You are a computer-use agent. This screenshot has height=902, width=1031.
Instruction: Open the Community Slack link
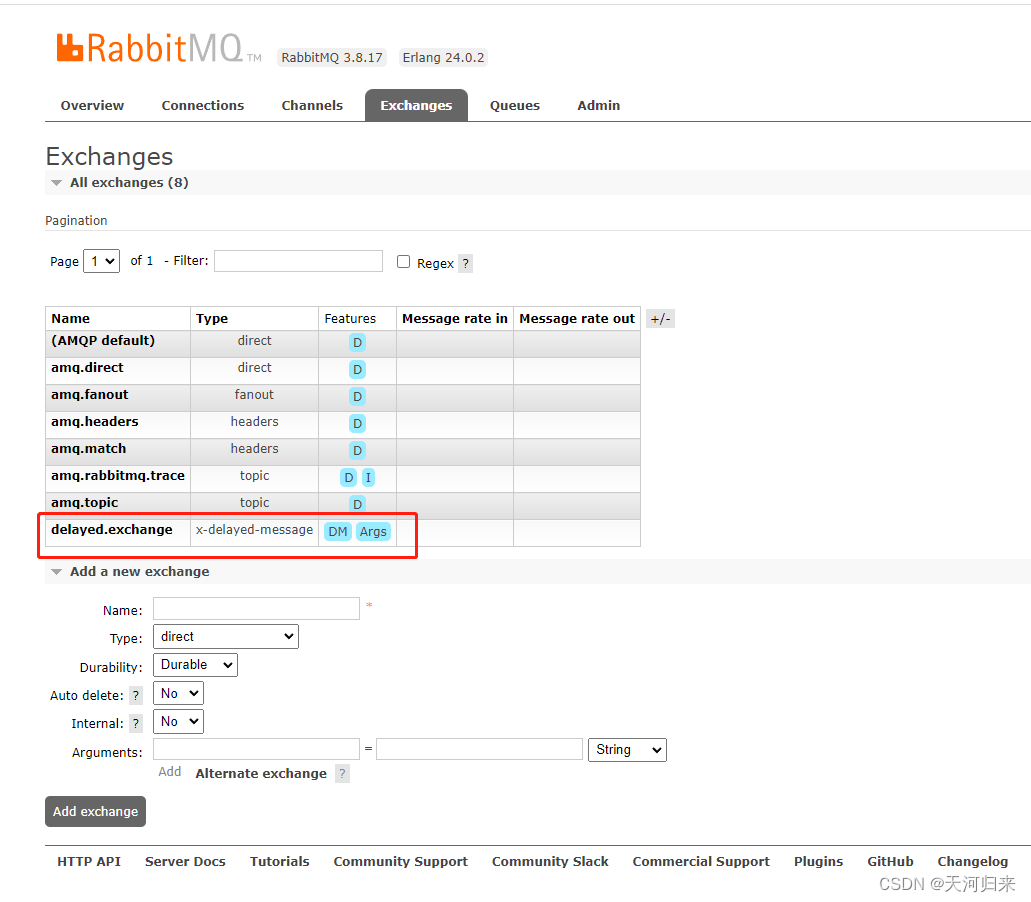coord(550,862)
